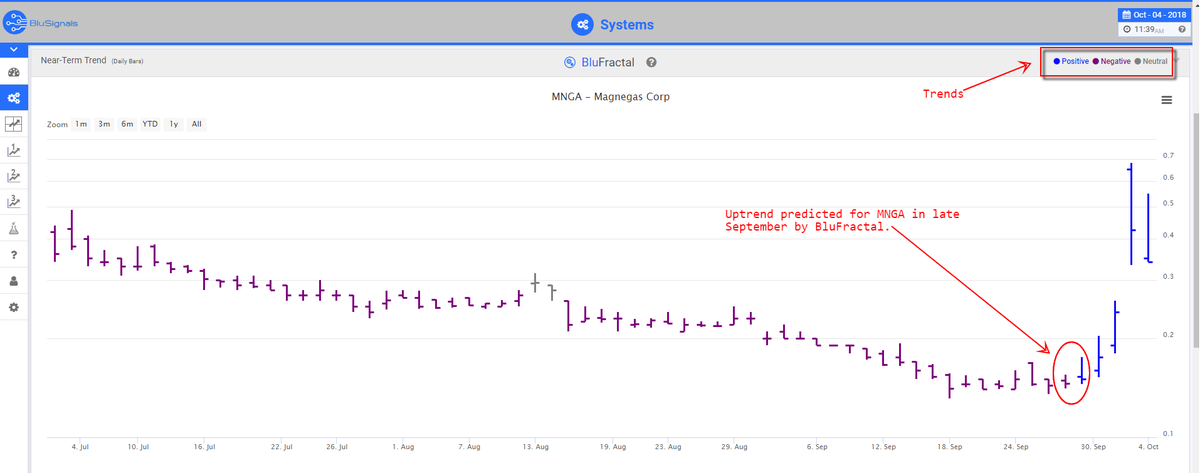The width and height of the screenshot is (1200, 473).
Task: Click the 13. Aug axis label
Action: 536,447
